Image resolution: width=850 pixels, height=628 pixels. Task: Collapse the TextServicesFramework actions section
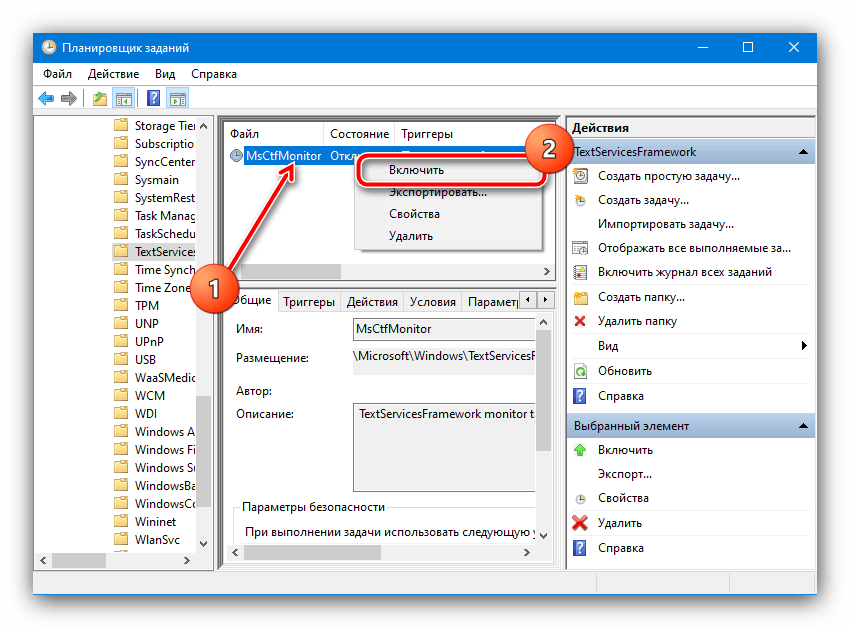pos(803,152)
